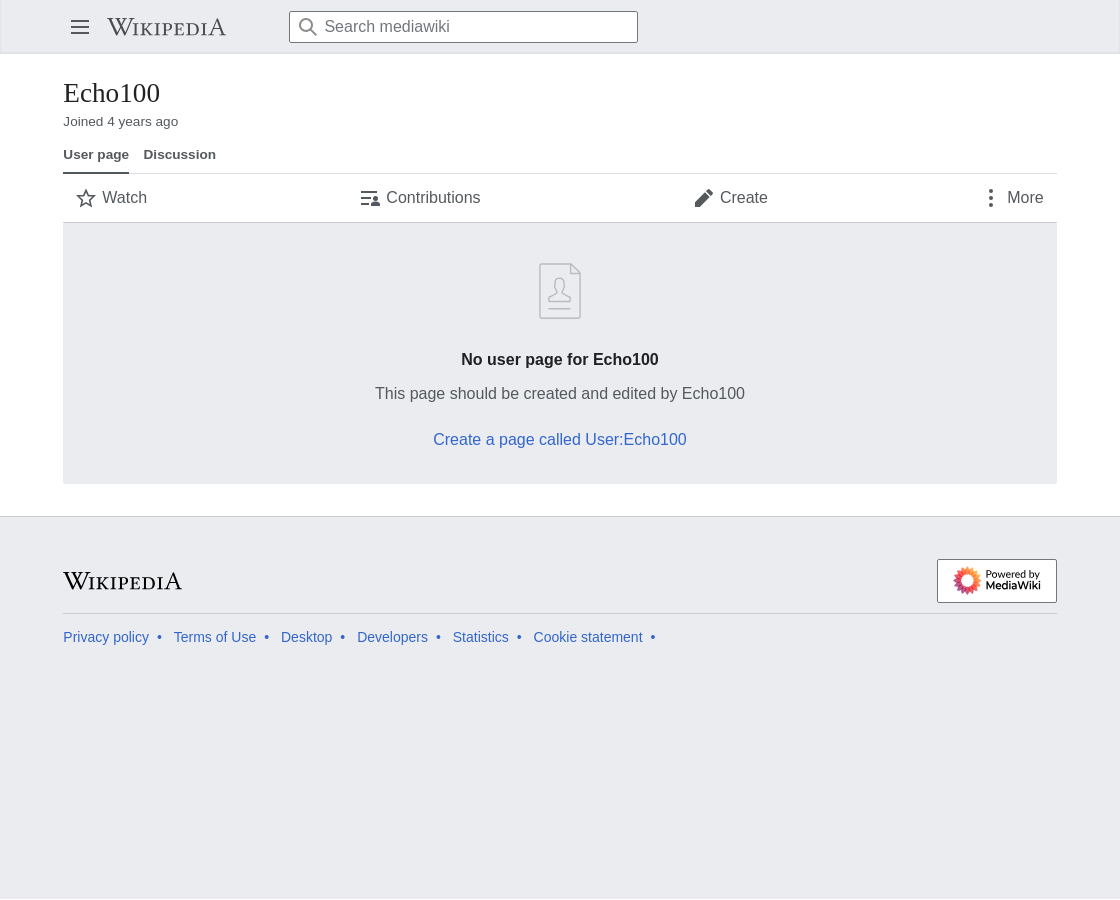Click the user page placeholder document icon
1120x900 pixels.
tap(560, 291)
